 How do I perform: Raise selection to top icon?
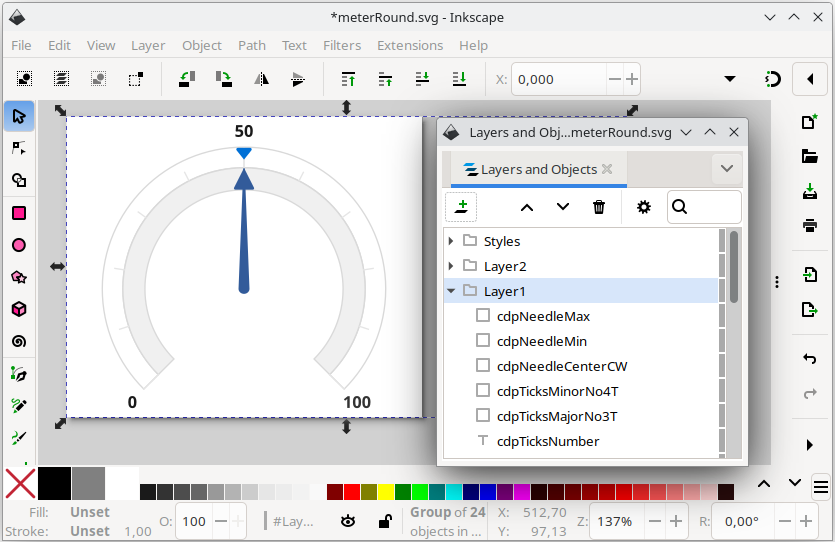tap(348, 79)
